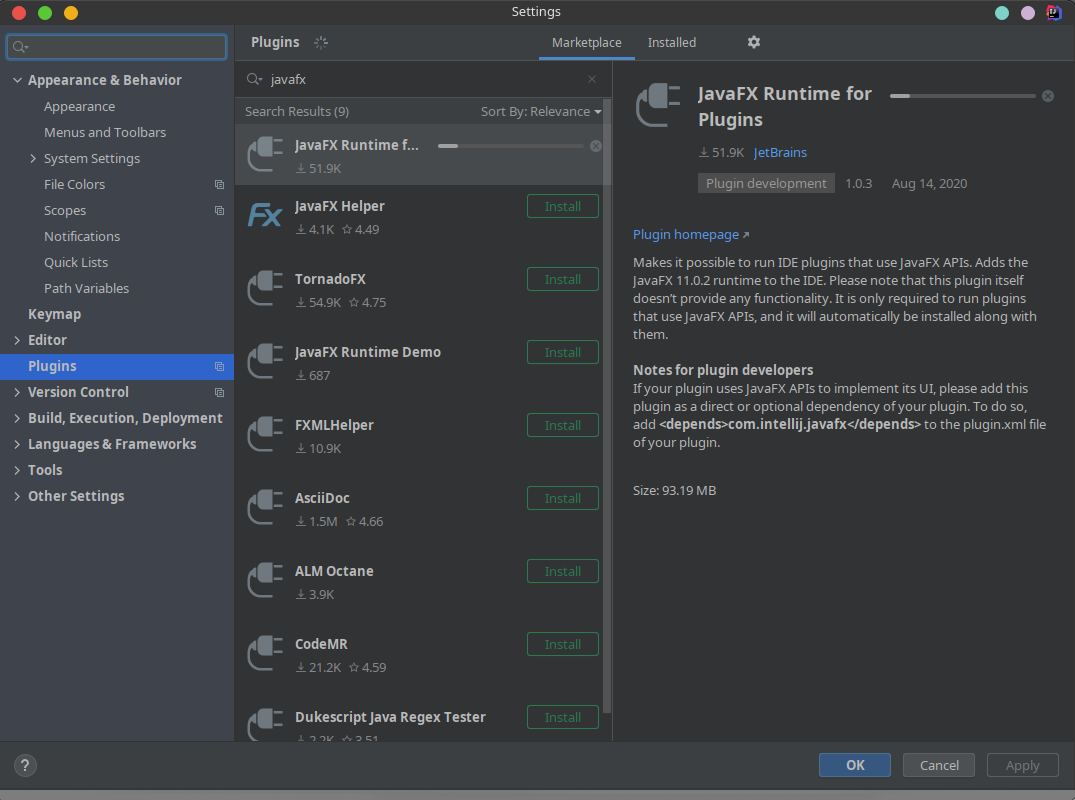This screenshot has height=800, width=1075.
Task: Expand the System Settings node
Action: tap(33, 158)
